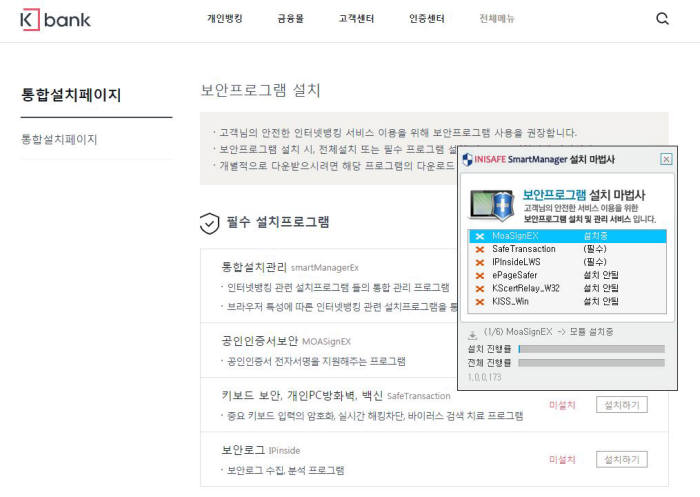700x497 pixels.
Task: Click the 공인인증서보안 MOASignEX heading
Action: pos(286,341)
